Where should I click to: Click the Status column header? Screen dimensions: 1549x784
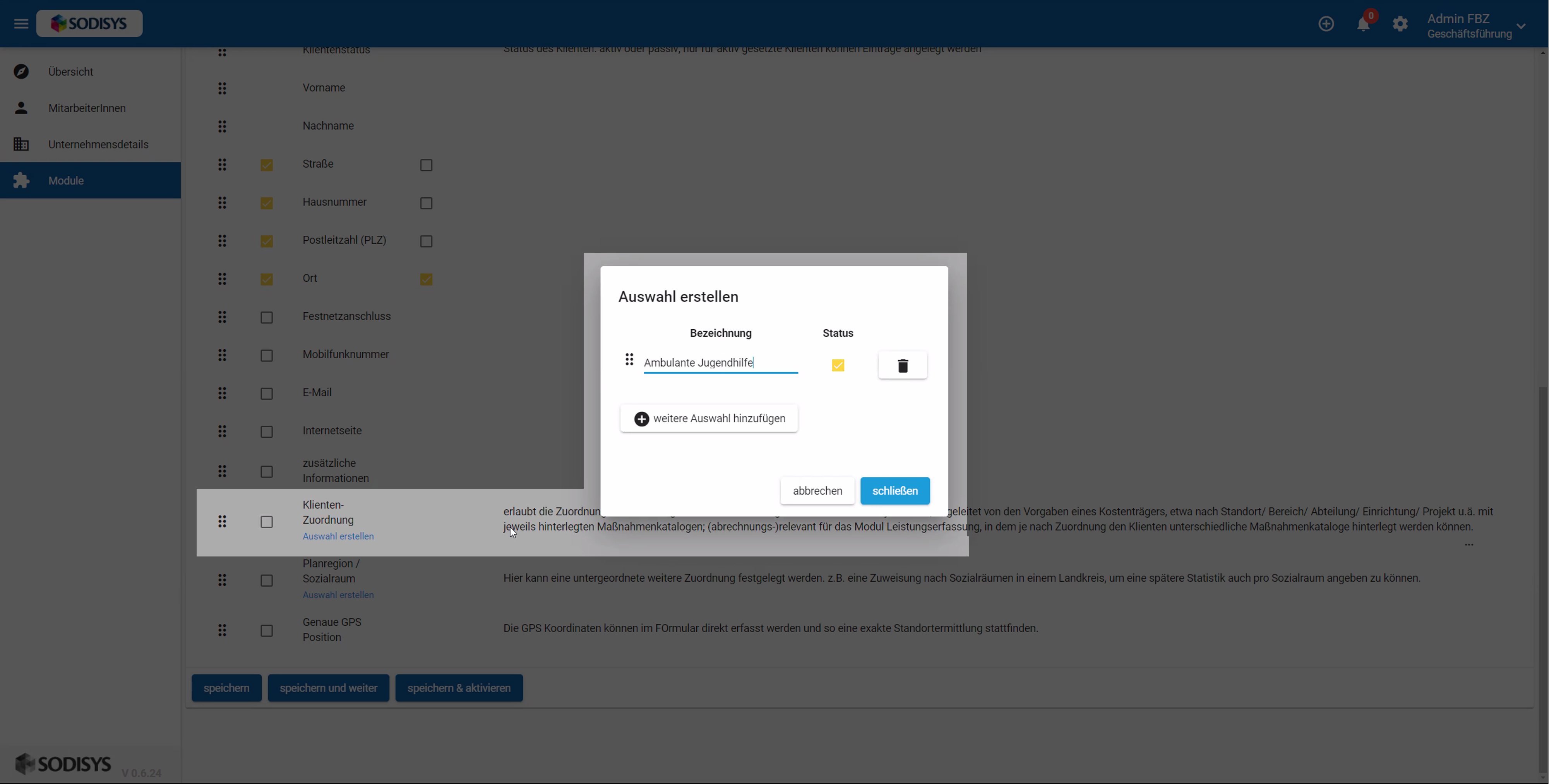click(838, 333)
